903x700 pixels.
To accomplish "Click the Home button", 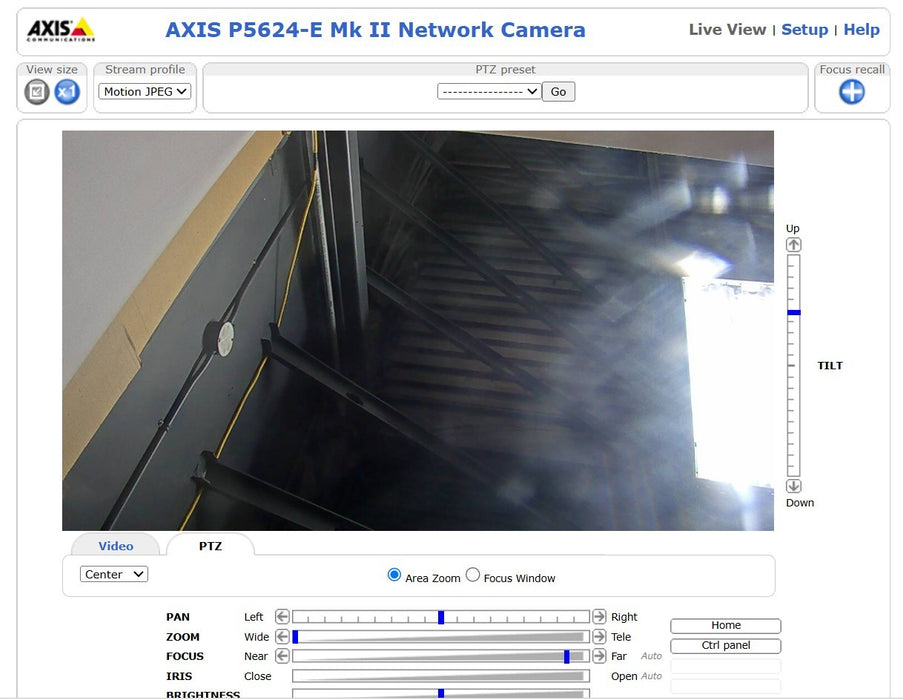I will pos(726,626).
